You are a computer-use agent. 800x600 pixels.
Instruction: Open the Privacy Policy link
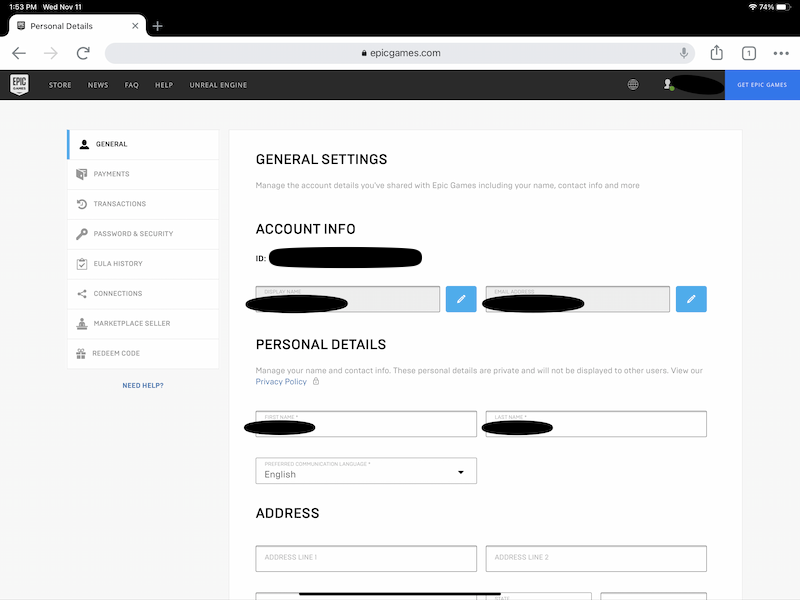281,382
